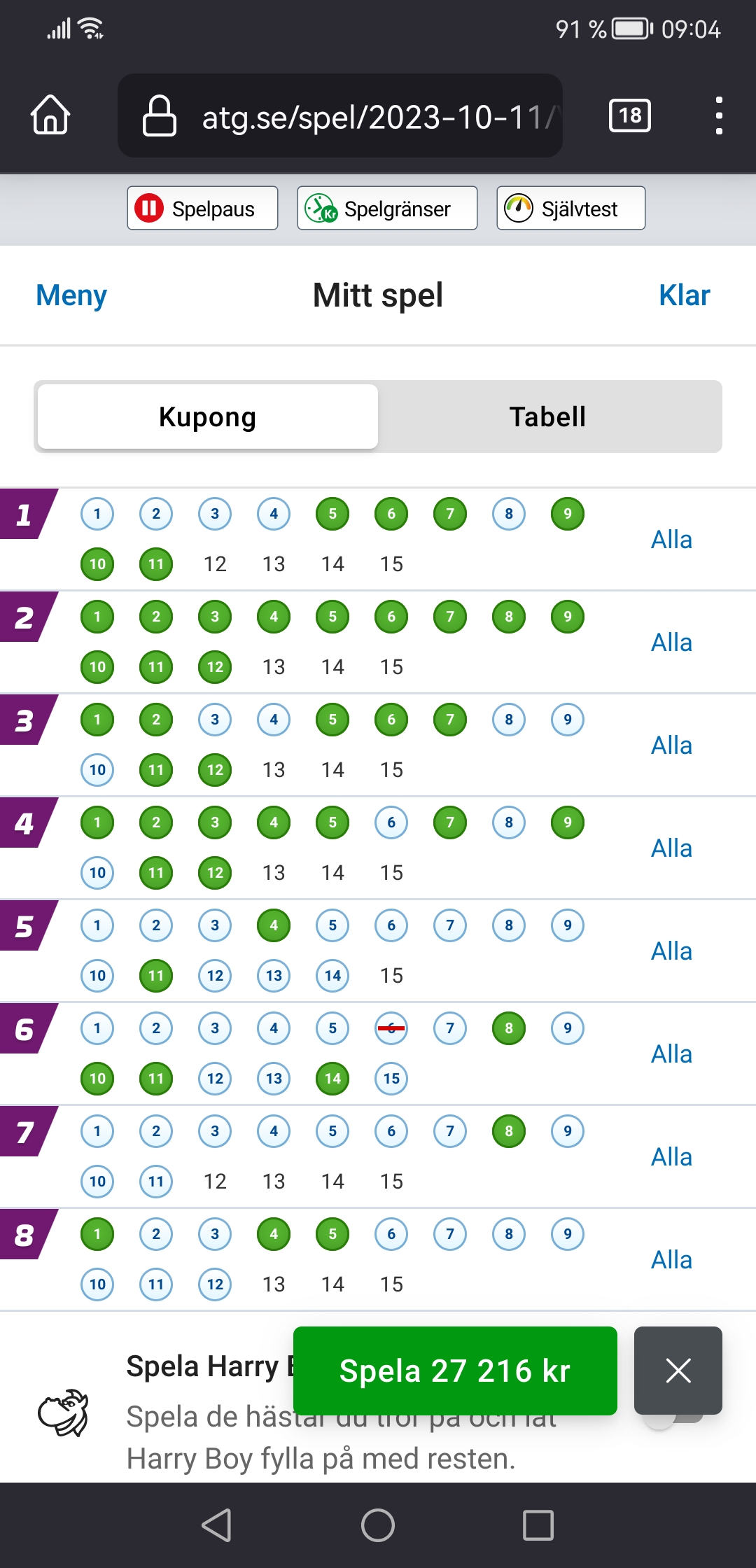Open the Meny link
Screen dimensions: 756x1568
click(x=71, y=295)
